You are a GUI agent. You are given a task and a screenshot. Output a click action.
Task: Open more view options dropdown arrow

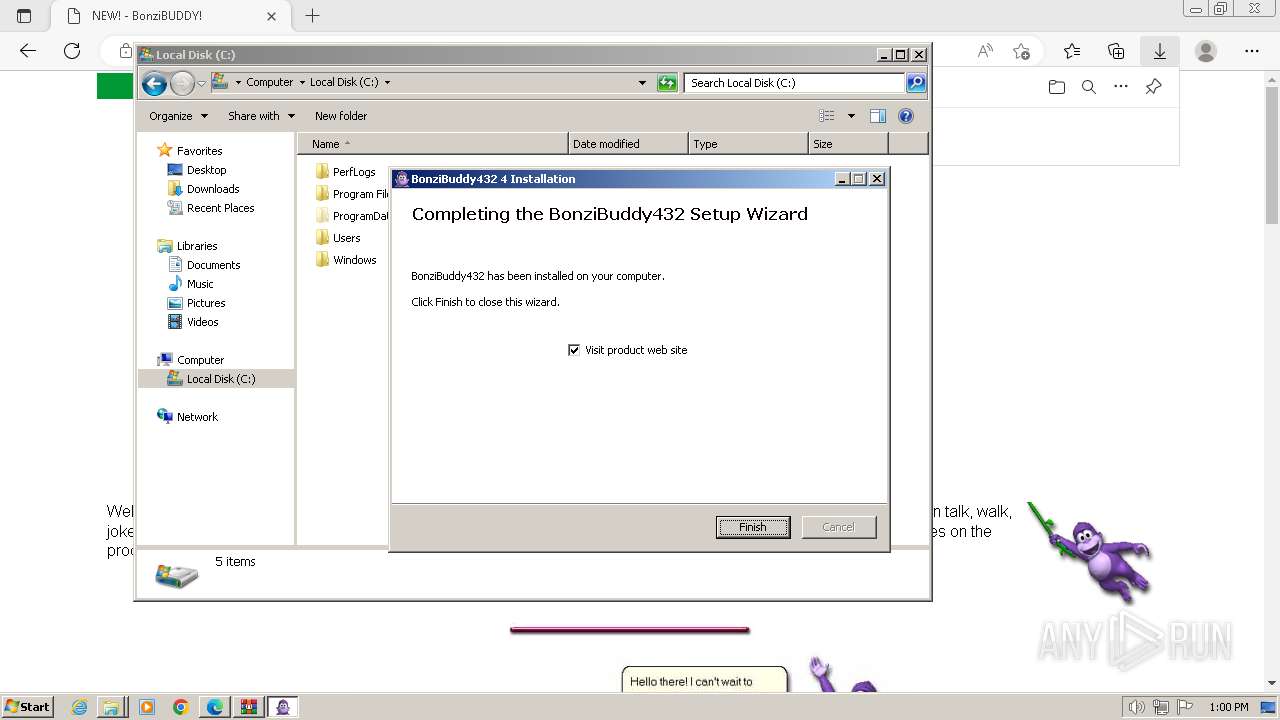point(851,116)
